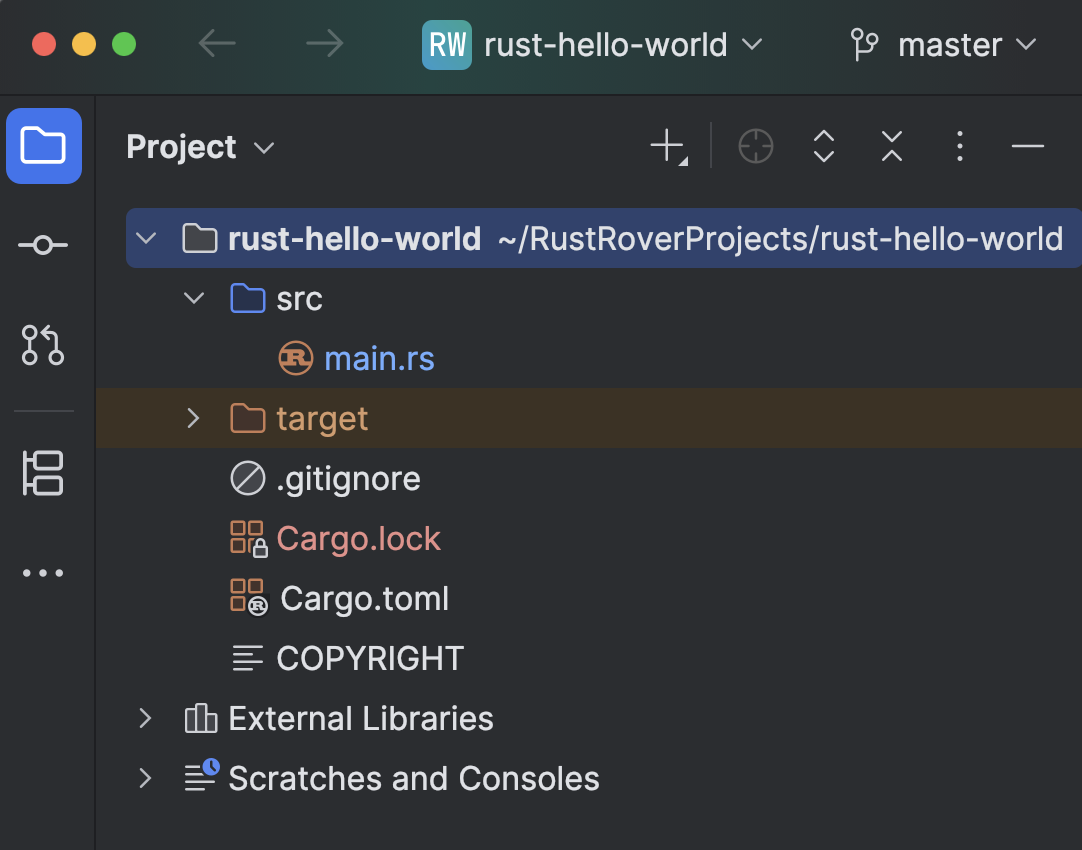Add a new item with the plus icon
This screenshot has width=1082, height=850.
(667, 146)
